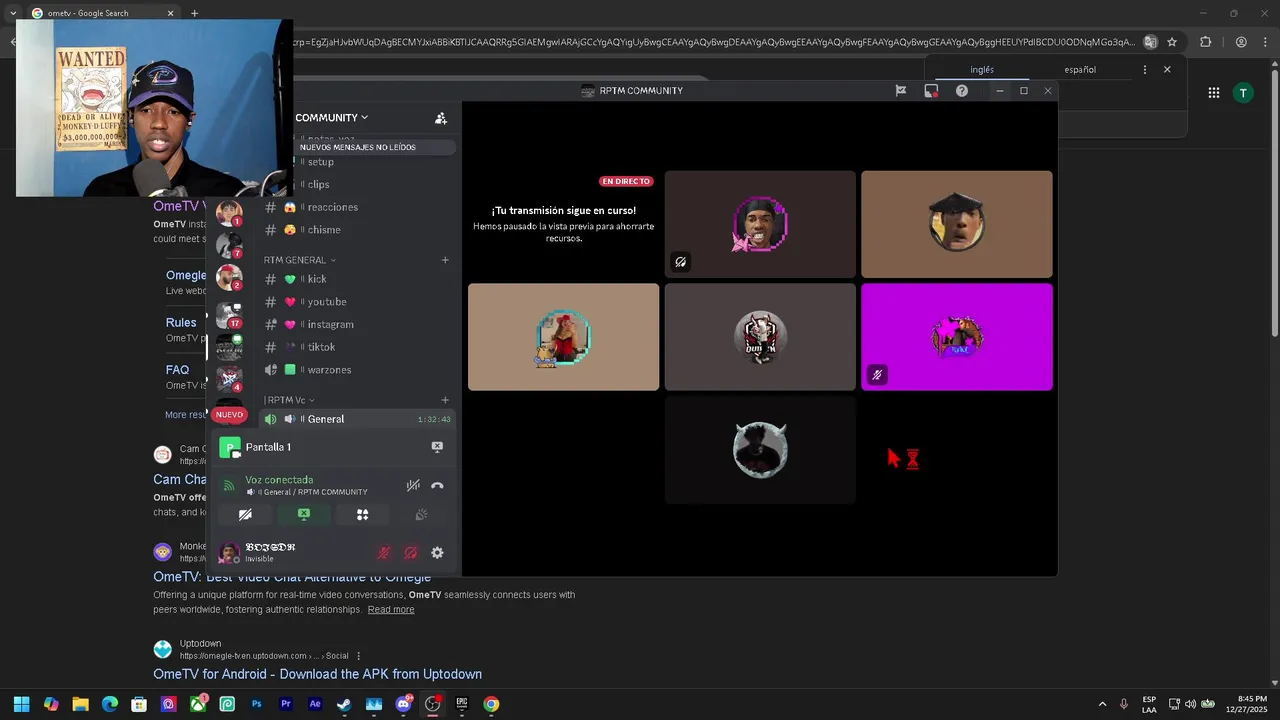Open Chrome profile icon
The width and height of the screenshot is (1280, 720).
(1241, 42)
